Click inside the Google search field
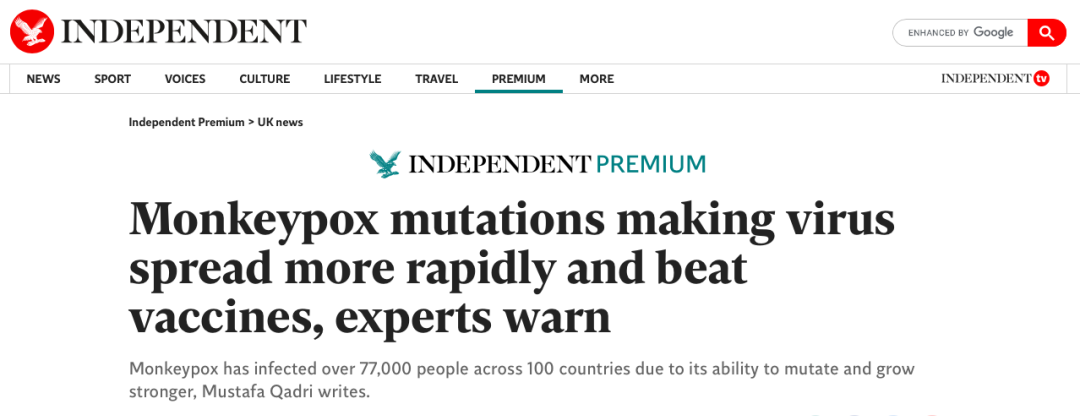Image resolution: width=1080 pixels, height=416 pixels. click(960, 32)
